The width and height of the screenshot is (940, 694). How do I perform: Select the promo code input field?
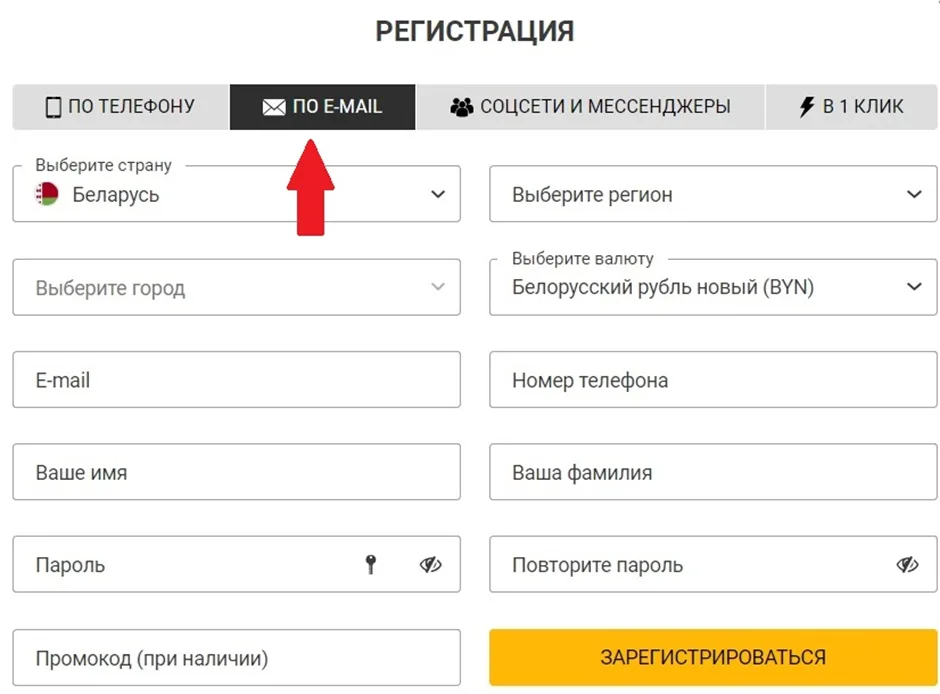[235, 657]
